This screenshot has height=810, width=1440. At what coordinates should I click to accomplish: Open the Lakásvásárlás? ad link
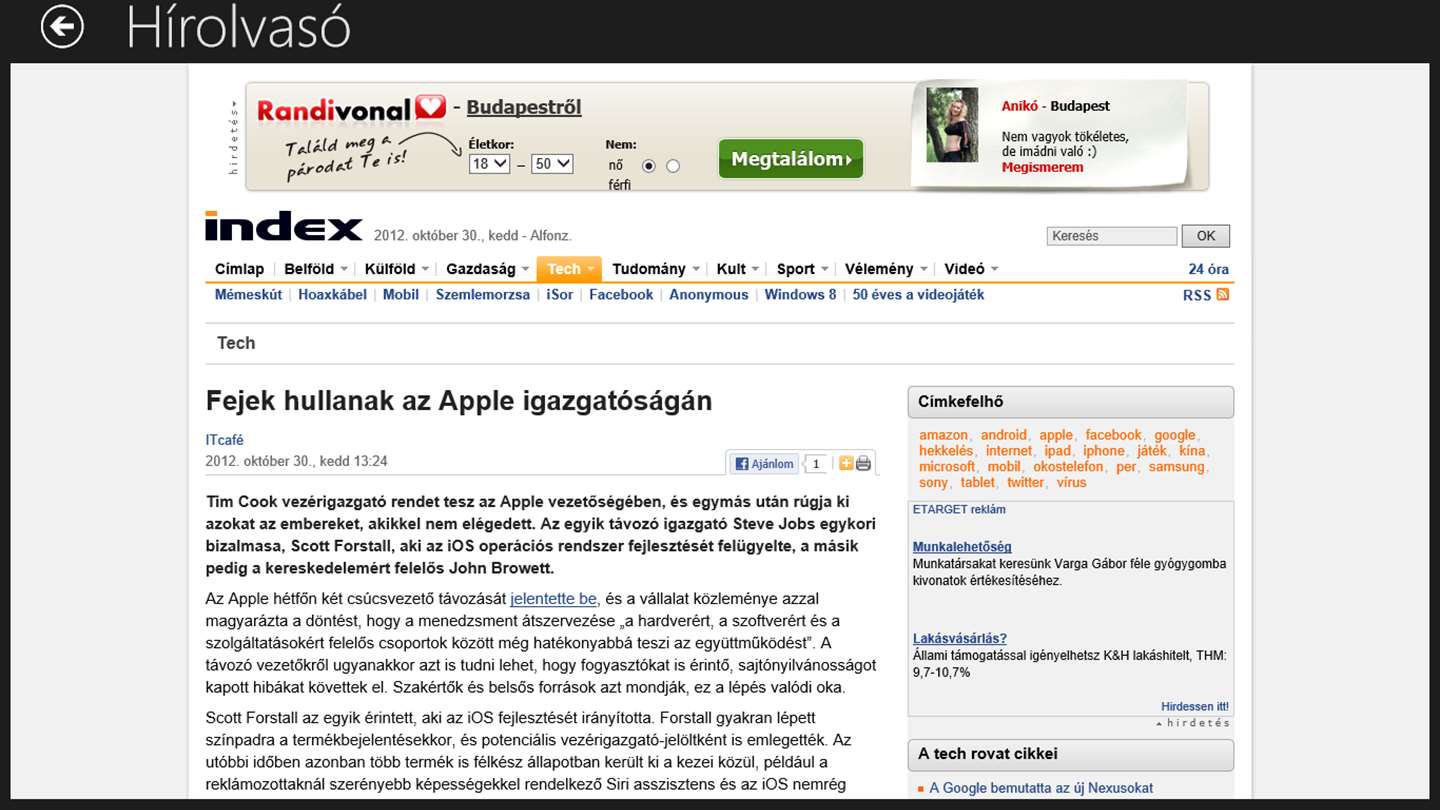[x=960, y=639]
